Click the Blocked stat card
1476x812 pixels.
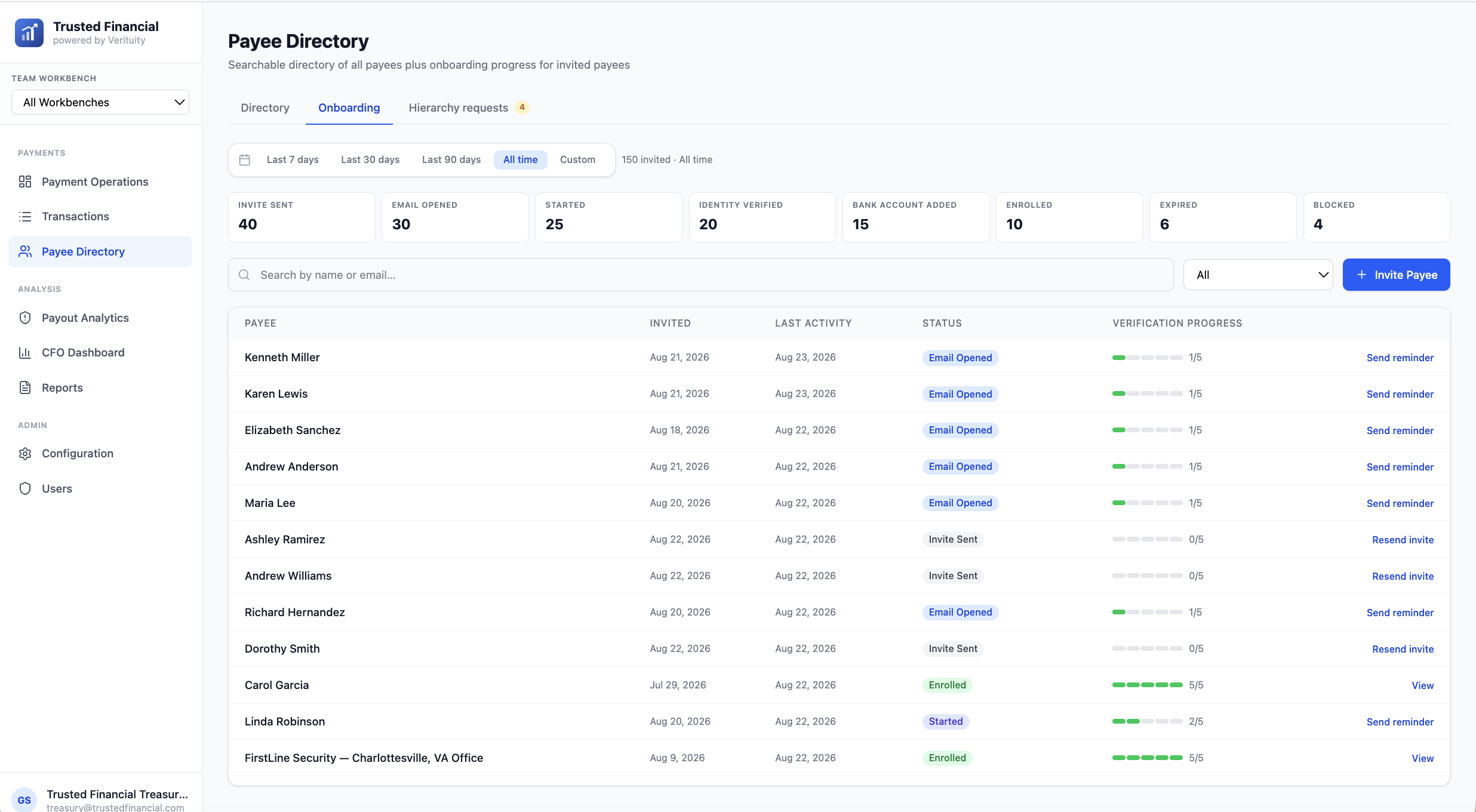(x=1376, y=217)
